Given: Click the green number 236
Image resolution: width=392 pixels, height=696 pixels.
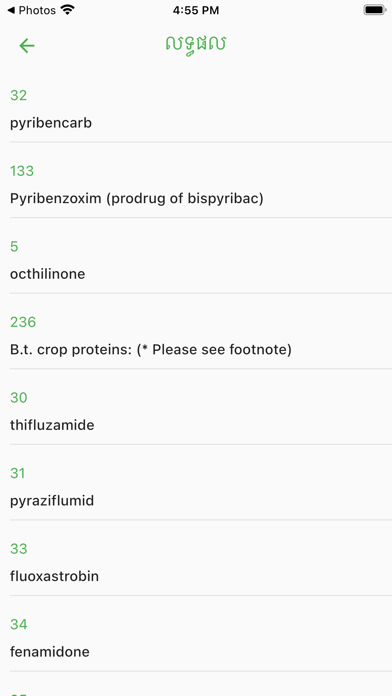Looking at the screenshot, I should point(23,322).
